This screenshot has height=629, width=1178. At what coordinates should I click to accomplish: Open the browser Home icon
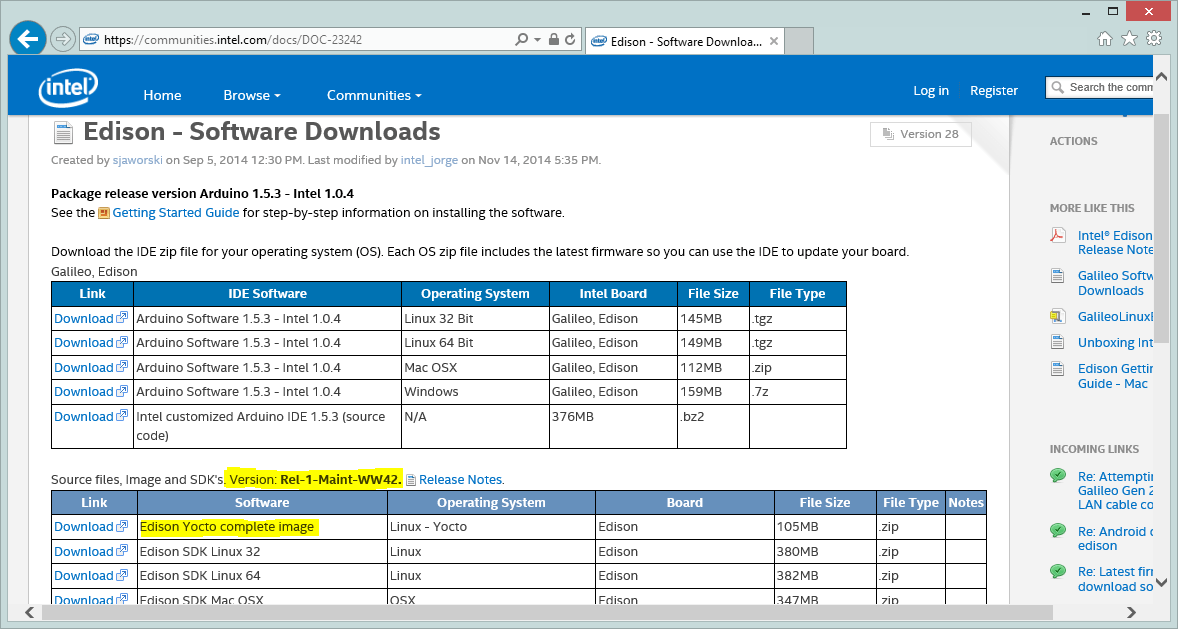1104,39
